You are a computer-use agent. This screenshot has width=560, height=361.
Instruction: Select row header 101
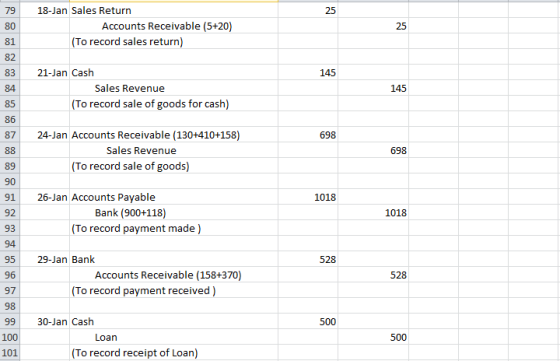[10, 353]
